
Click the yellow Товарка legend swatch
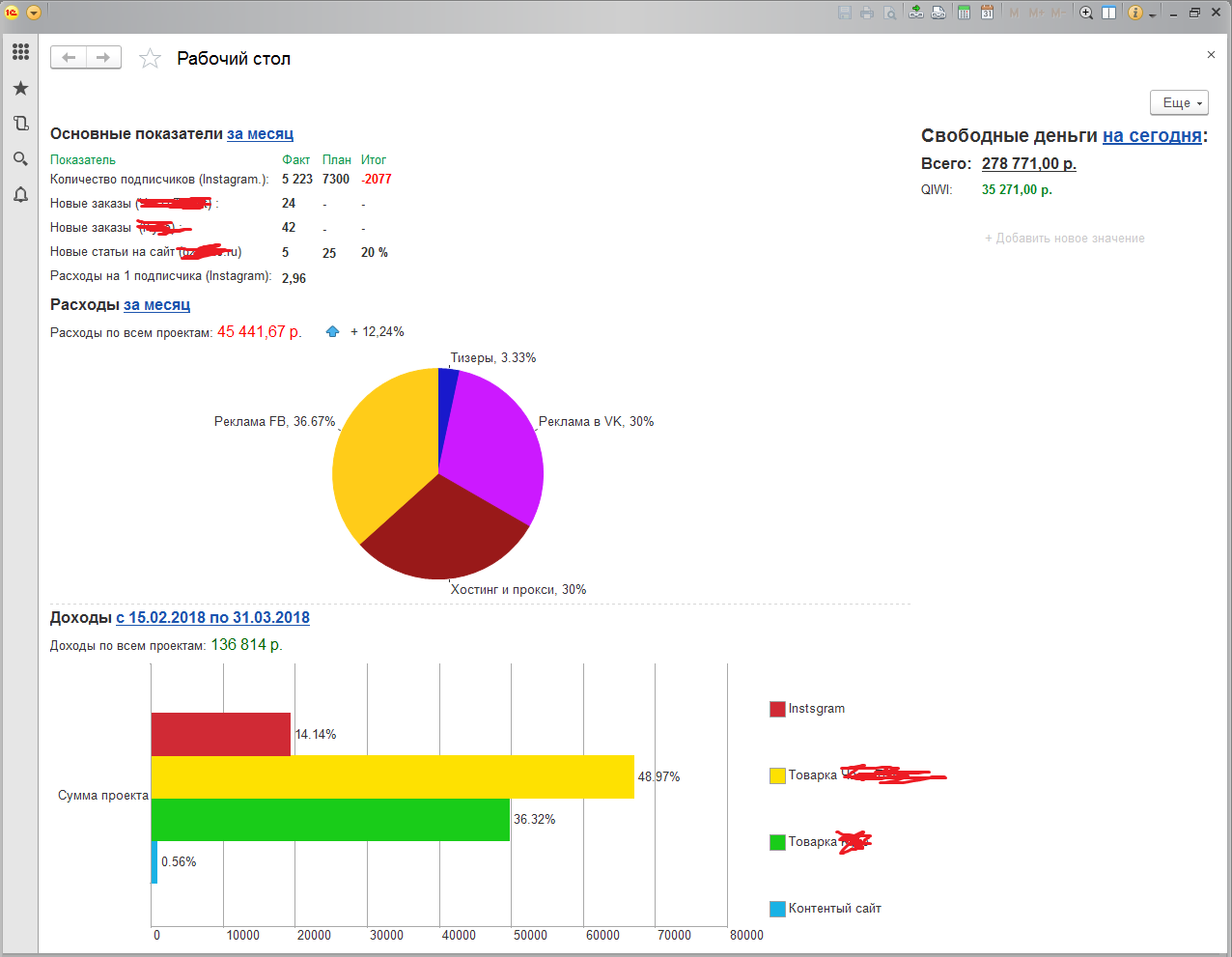pyautogui.click(x=777, y=775)
